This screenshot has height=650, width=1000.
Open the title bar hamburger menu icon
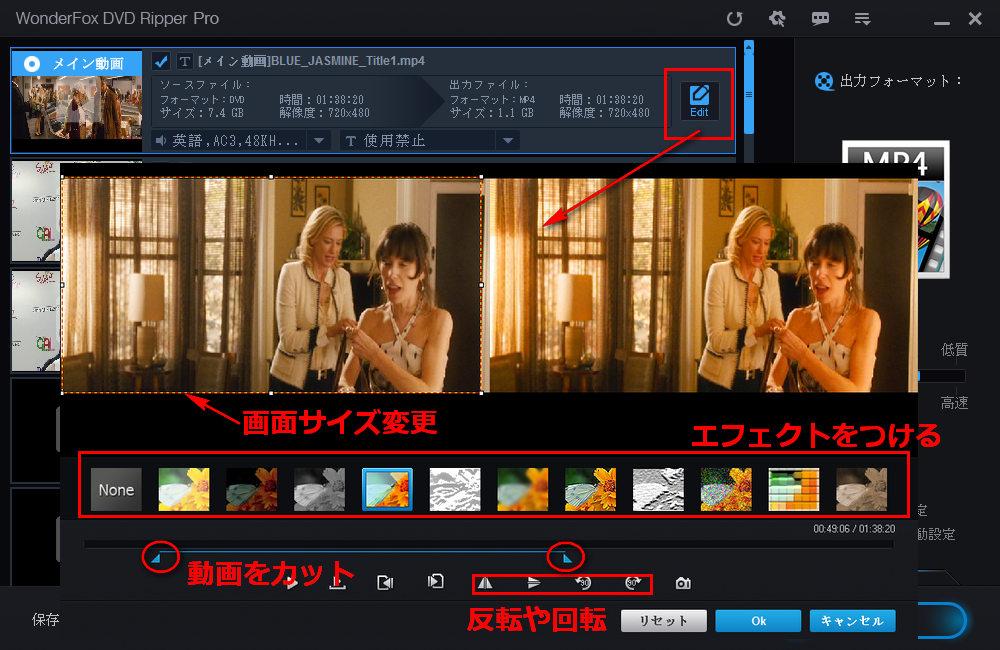pos(862,19)
